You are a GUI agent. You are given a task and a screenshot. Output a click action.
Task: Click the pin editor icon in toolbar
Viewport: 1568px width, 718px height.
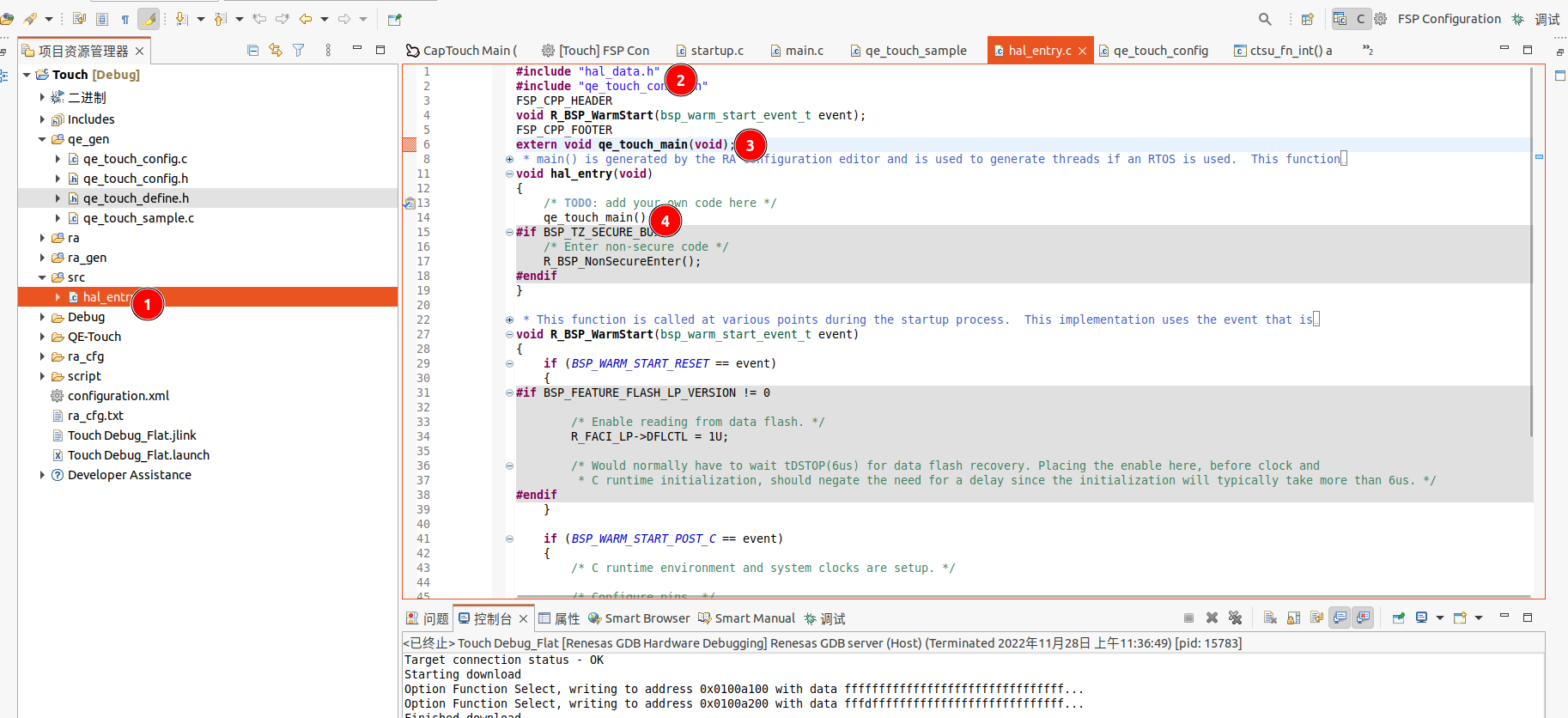pos(394,19)
